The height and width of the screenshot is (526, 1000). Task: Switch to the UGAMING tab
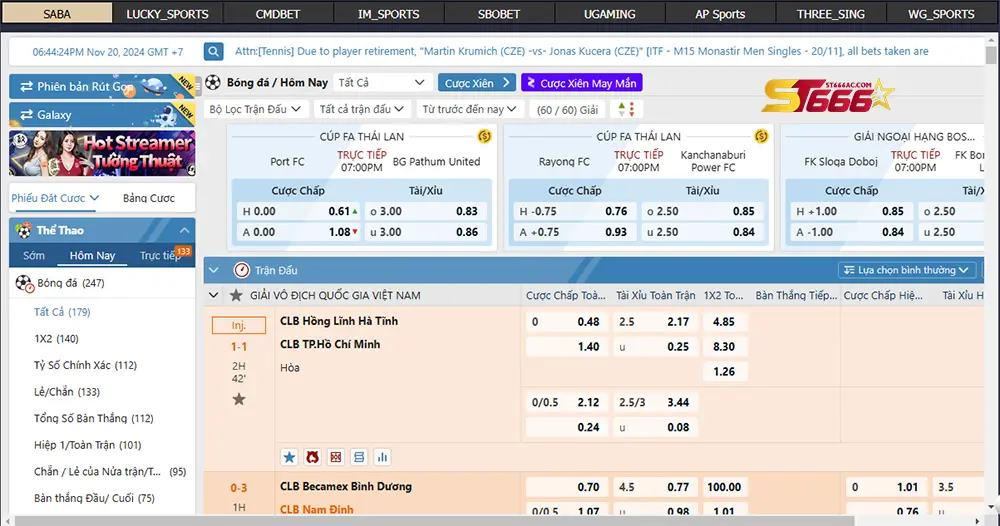click(x=610, y=14)
